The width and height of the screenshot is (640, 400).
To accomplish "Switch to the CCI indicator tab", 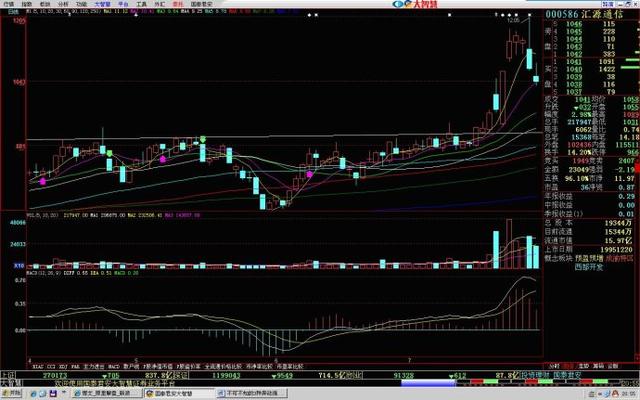I will 51,367.
